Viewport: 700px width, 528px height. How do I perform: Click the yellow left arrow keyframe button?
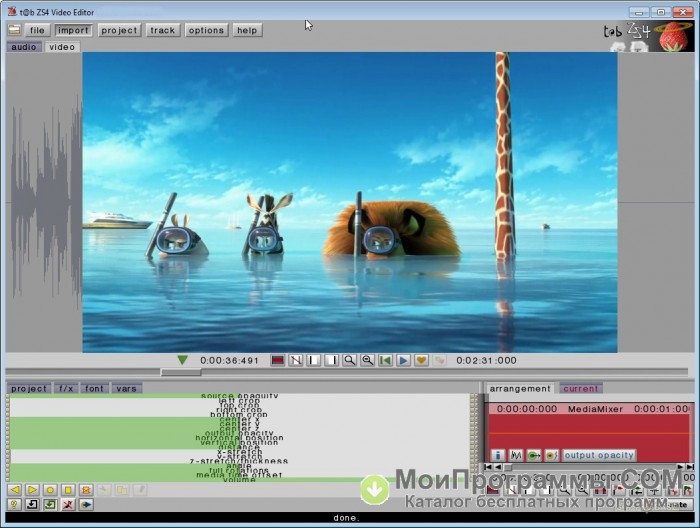click(14, 490)
